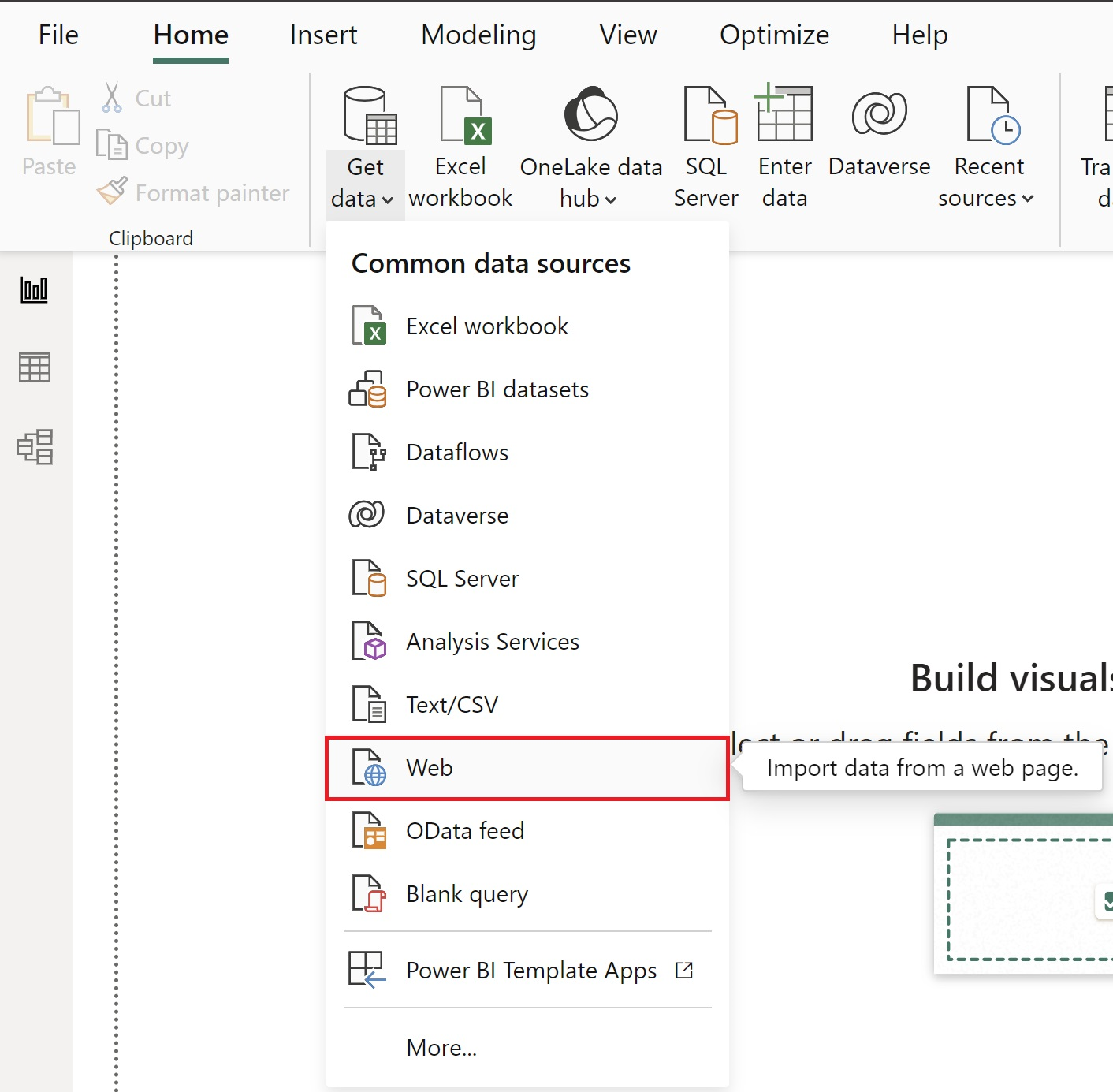
Task: Click the Cut scissors icon
Action: click(112, 98)
